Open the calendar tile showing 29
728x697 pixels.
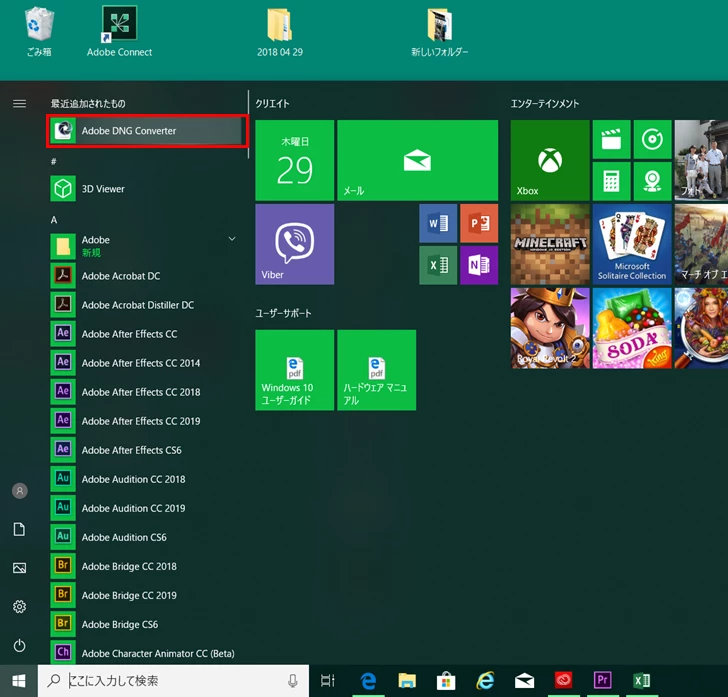294,160
